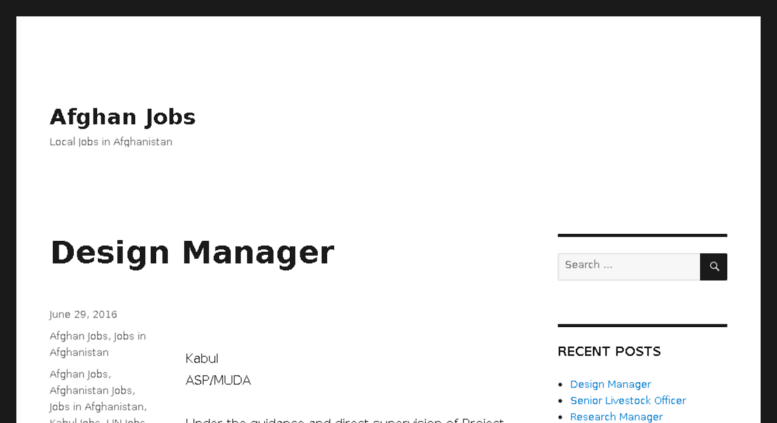777x423 pixels.
Task: Visit the Research Manager recent post
Action: [x=616, y=417]
